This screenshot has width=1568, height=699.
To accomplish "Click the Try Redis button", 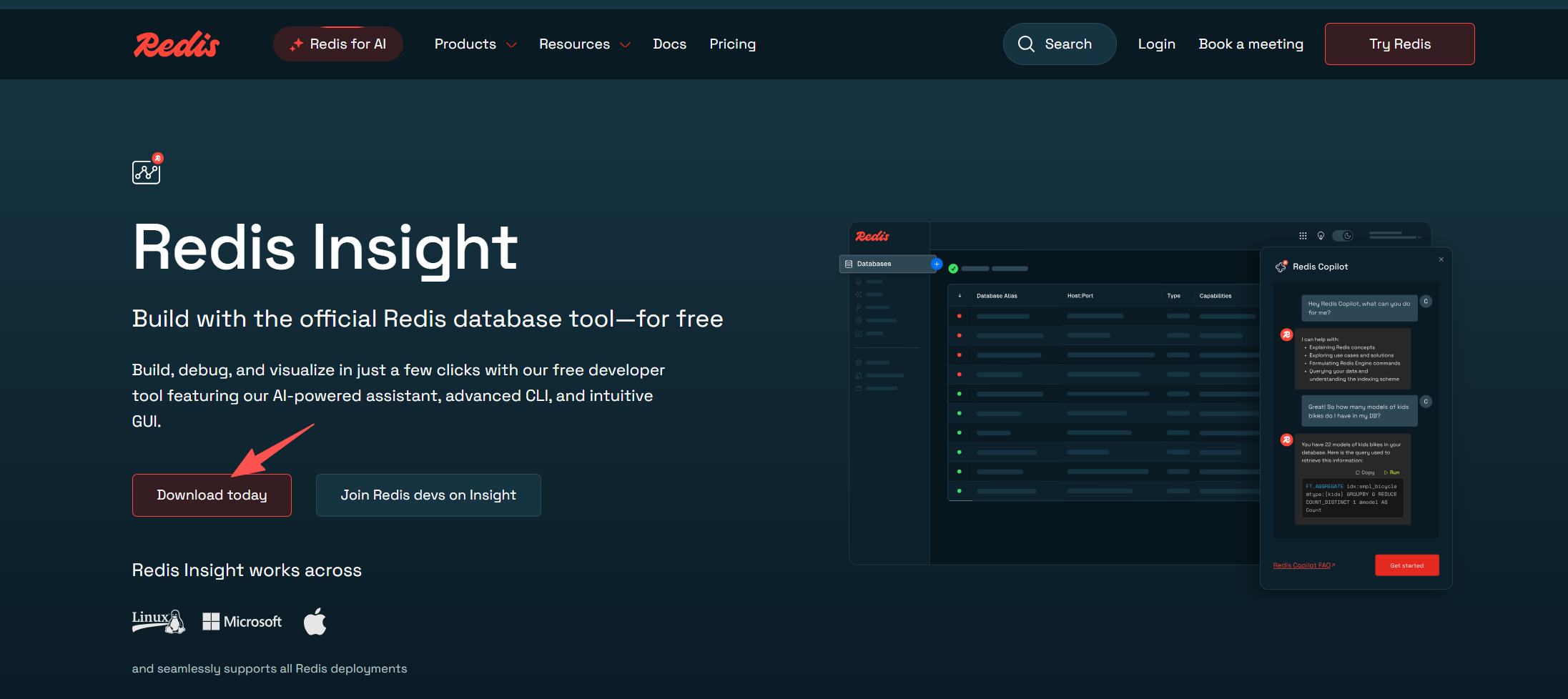I will pos(1399,44).
